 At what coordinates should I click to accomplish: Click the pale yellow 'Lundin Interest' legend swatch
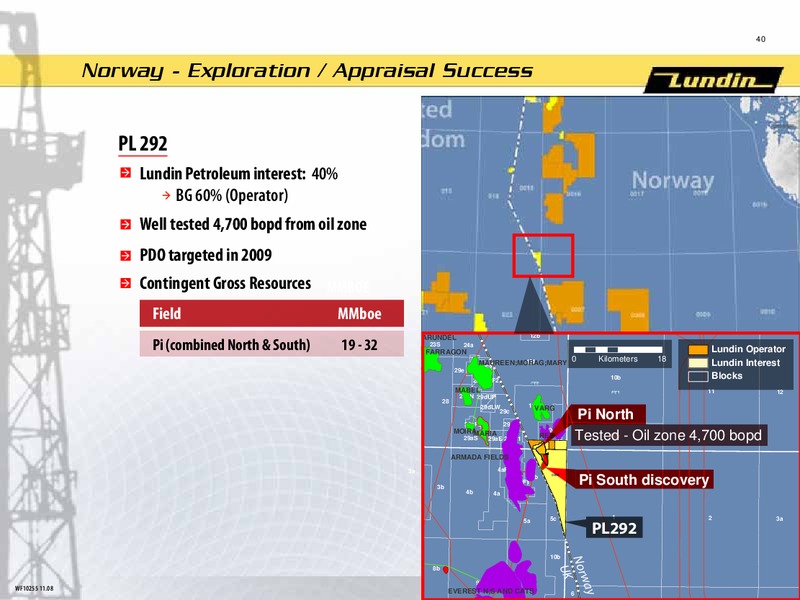tap(698, 363)
